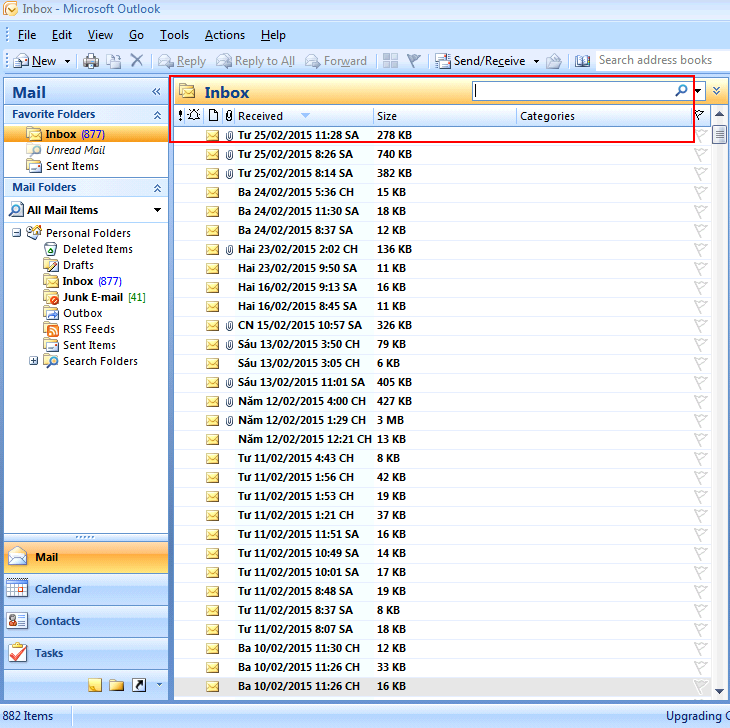Click the Delete X icon in toolbar
Image resolution: width=730 pixels, height=728 pixels.
click(137, 61)
